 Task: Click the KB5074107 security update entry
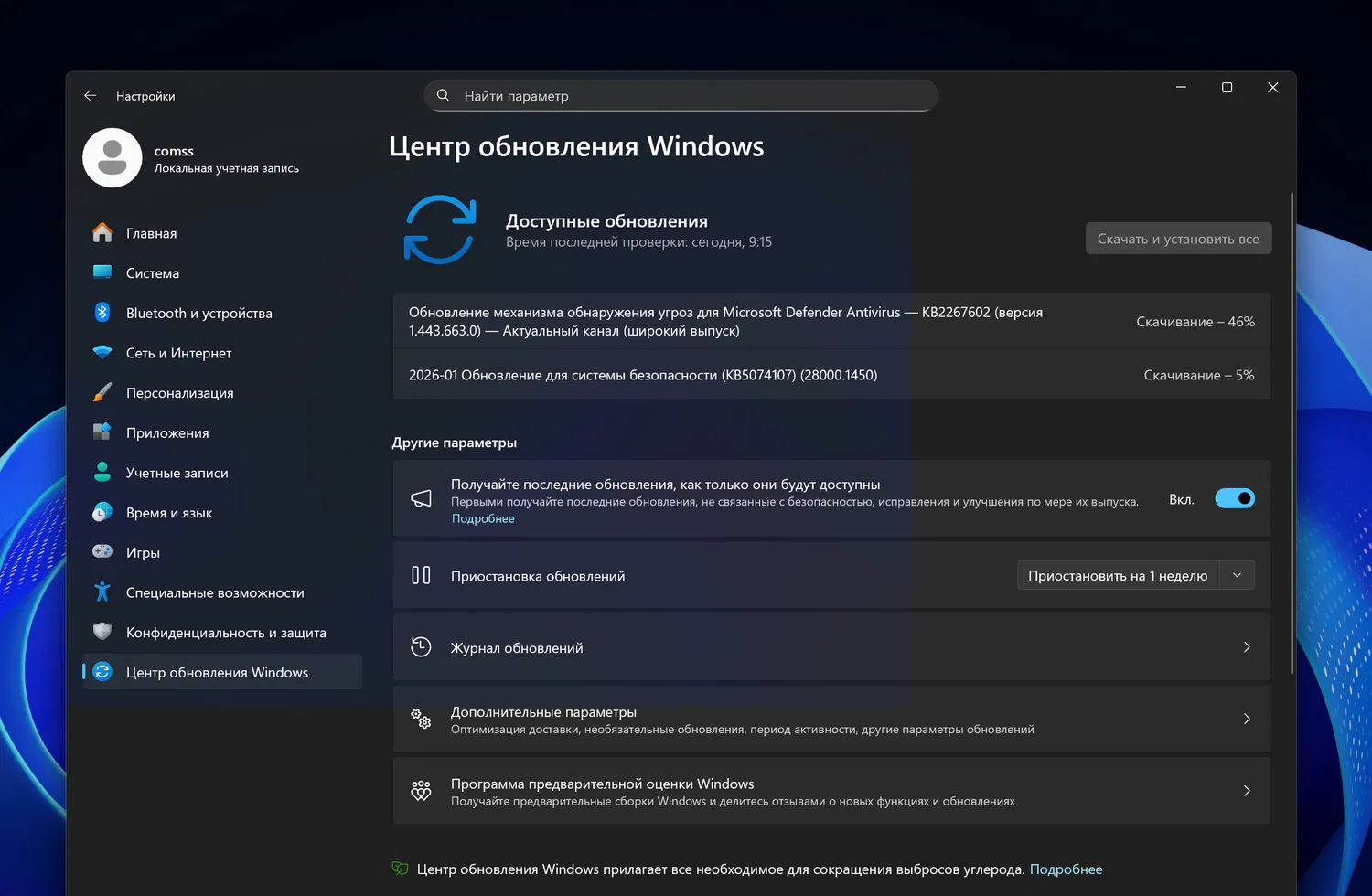coord(831,375)
